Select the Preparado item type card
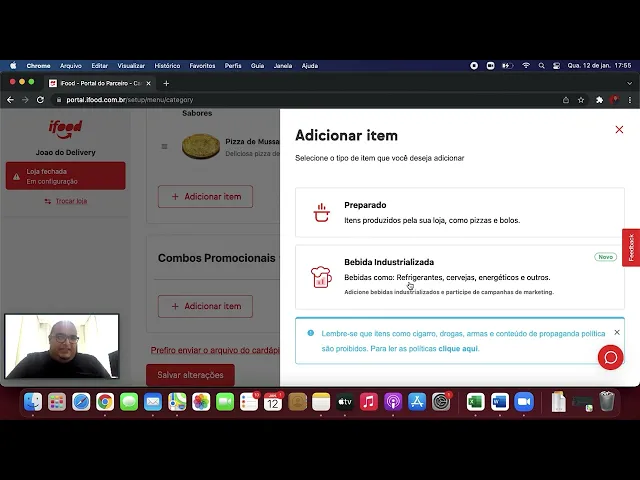This screenshot has width=640, height=480. coord(460,212)
